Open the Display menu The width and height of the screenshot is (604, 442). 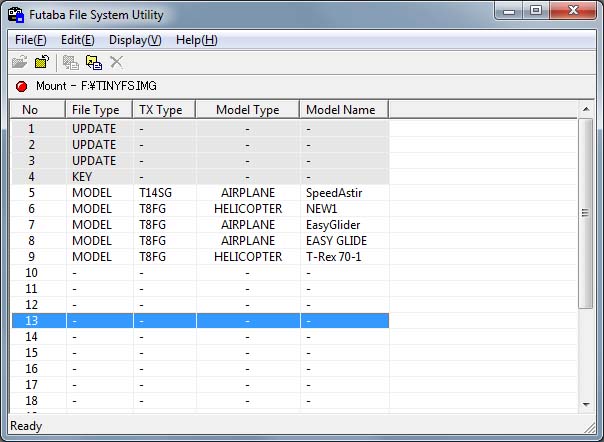click(x=134, y=40)
